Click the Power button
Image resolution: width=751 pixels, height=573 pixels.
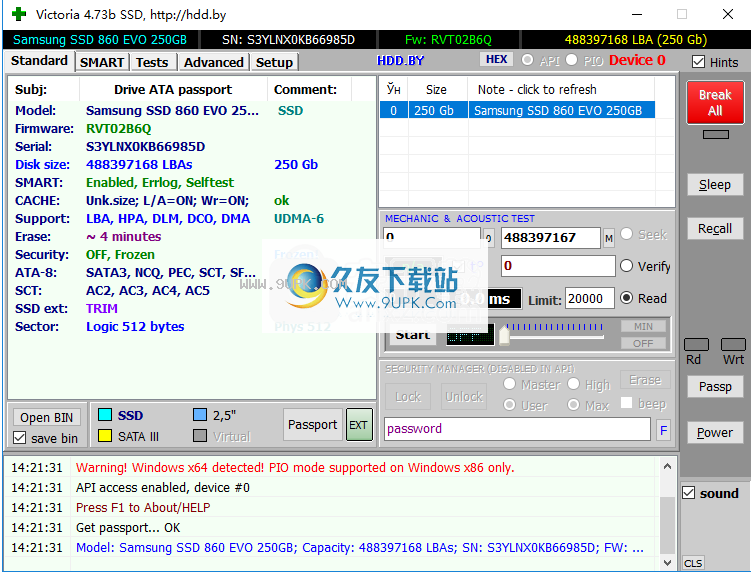[x=715, y=433]
